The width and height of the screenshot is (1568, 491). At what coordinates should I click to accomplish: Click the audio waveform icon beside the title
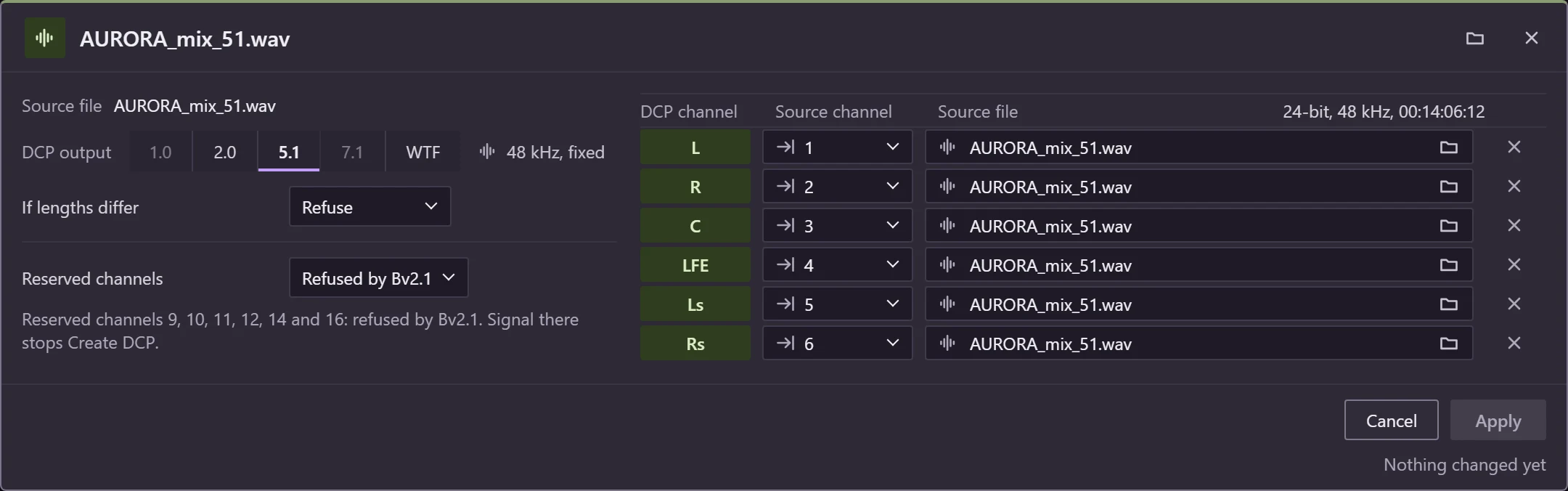tap(45, 38)
